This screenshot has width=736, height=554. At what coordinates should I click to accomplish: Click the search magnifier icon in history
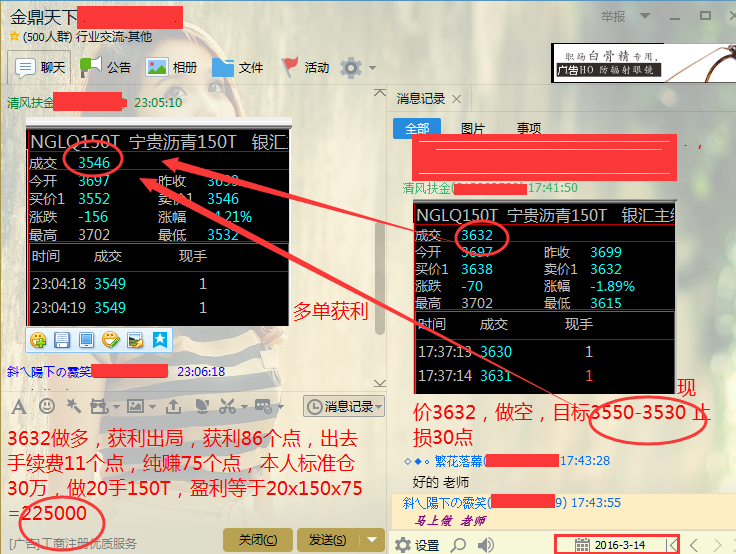(x=458, y=545)
